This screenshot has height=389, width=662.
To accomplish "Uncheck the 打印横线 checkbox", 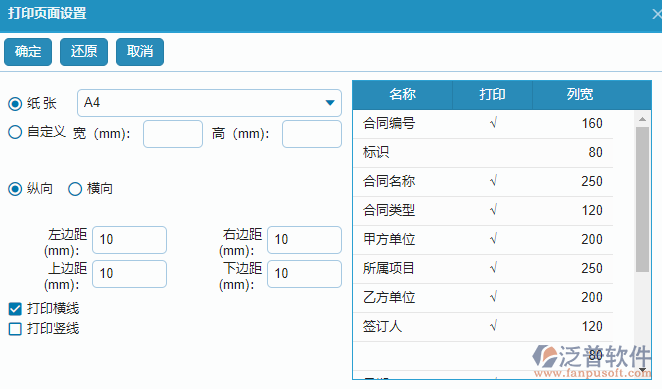I will click(x=15, y=309).
